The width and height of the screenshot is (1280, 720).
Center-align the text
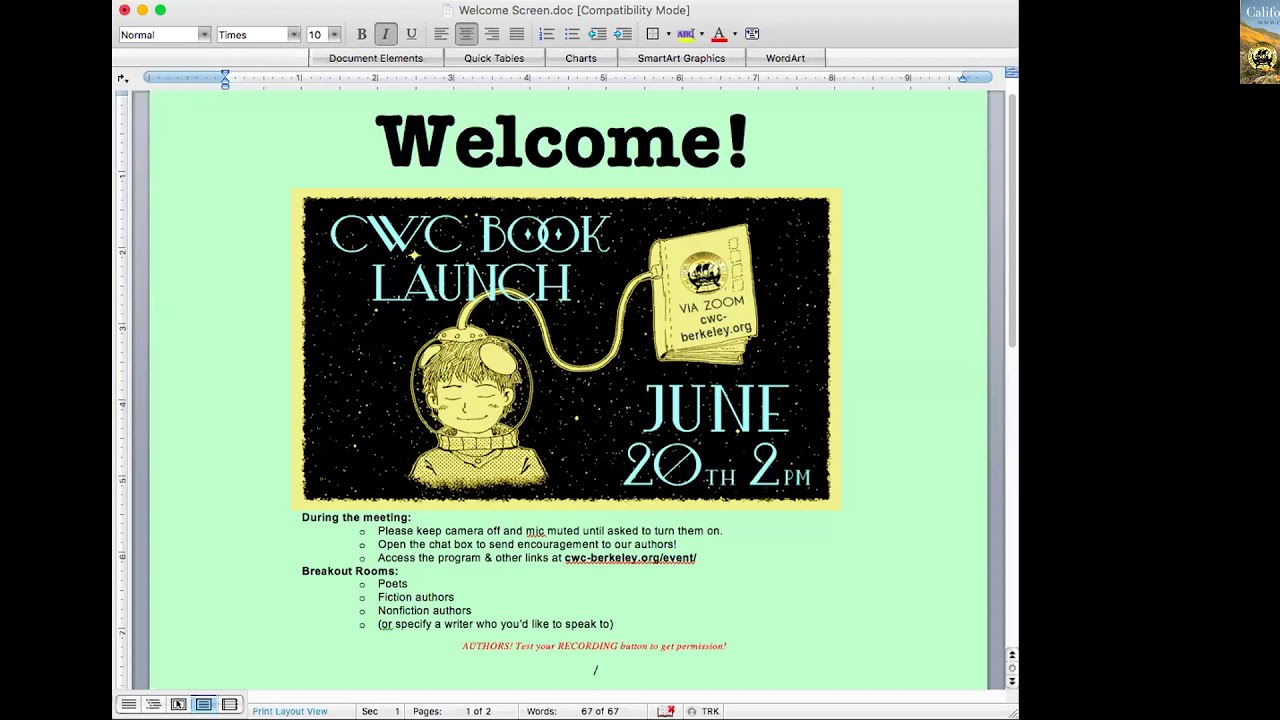click(466, 34)
